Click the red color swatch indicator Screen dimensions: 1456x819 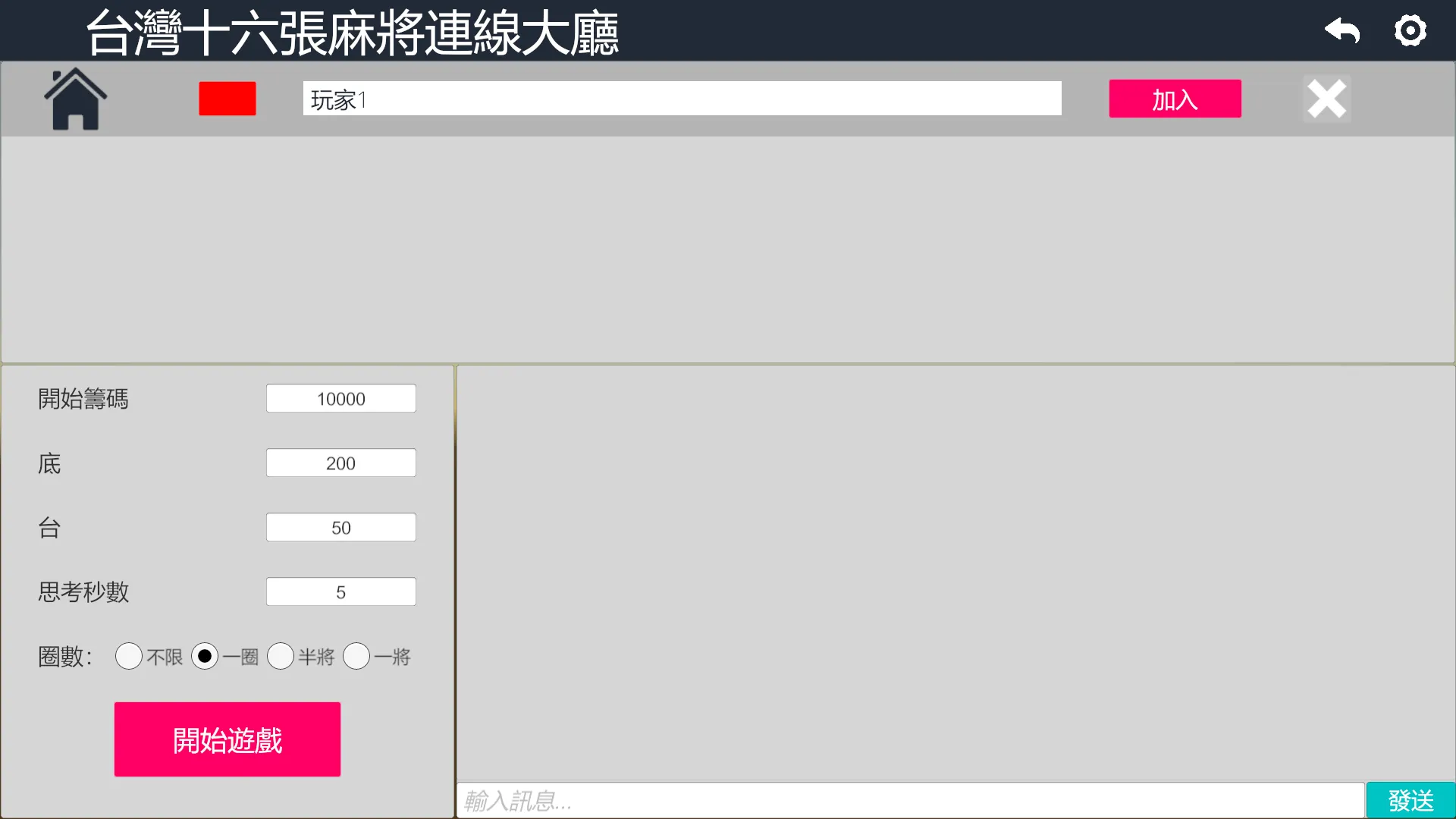[x=227, y=99]
